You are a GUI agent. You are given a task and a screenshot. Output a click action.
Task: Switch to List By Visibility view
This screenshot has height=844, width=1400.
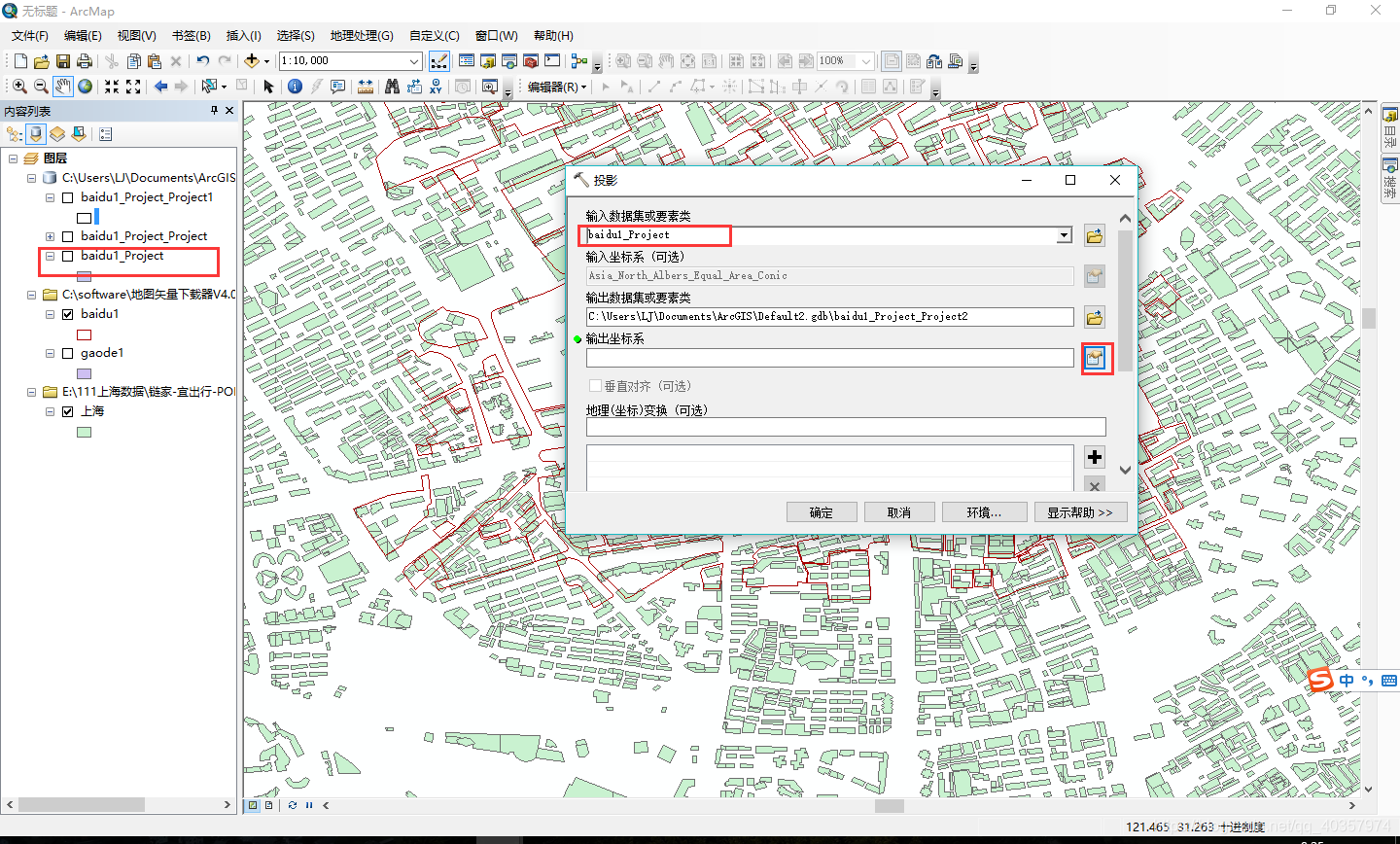tap(58, 134)
